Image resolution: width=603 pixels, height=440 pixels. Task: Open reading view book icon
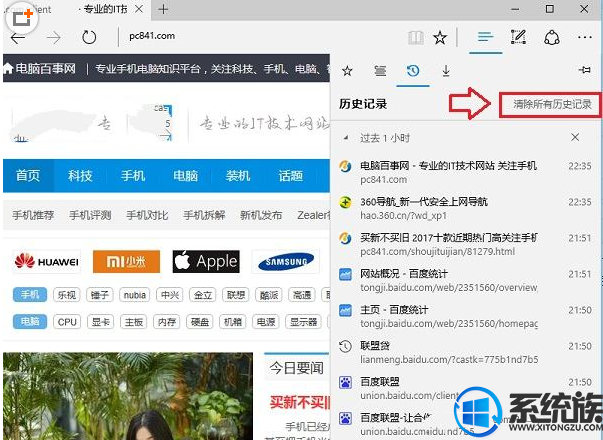[x=416, y=38]
